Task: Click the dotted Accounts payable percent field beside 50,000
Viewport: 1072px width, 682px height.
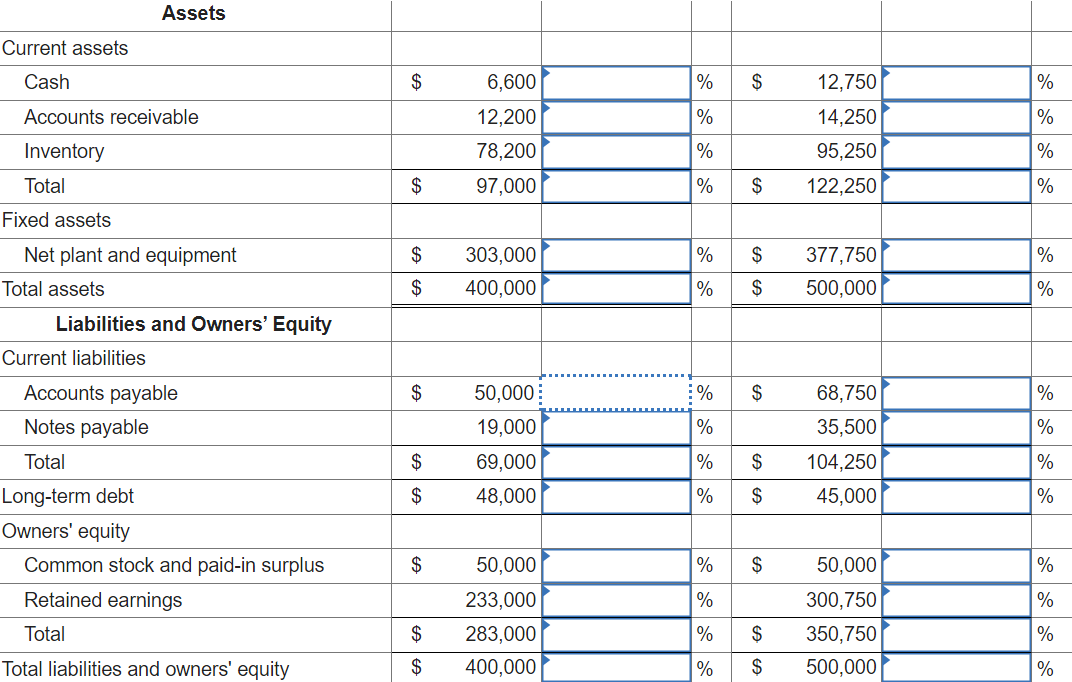Action: point(615,393)
